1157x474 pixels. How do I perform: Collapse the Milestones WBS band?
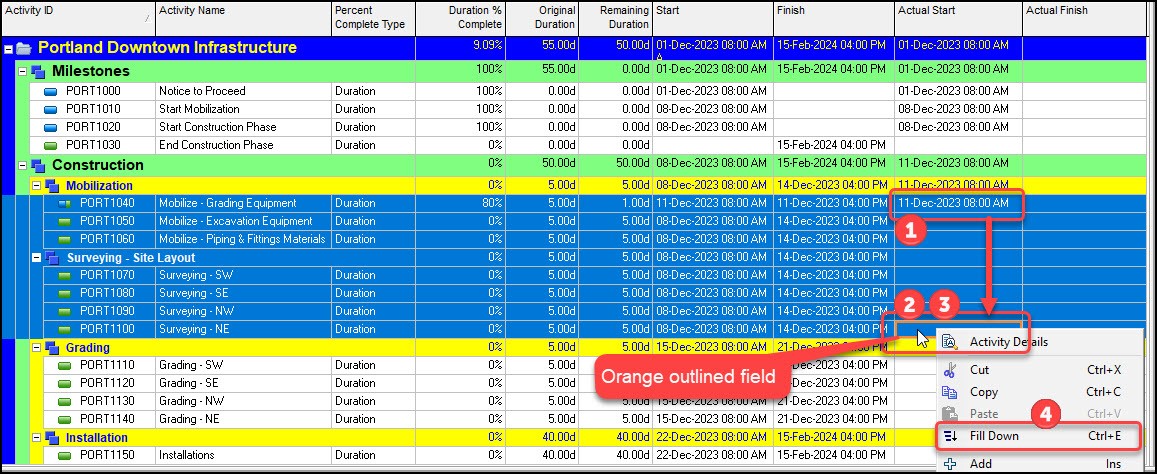(23, 72)
